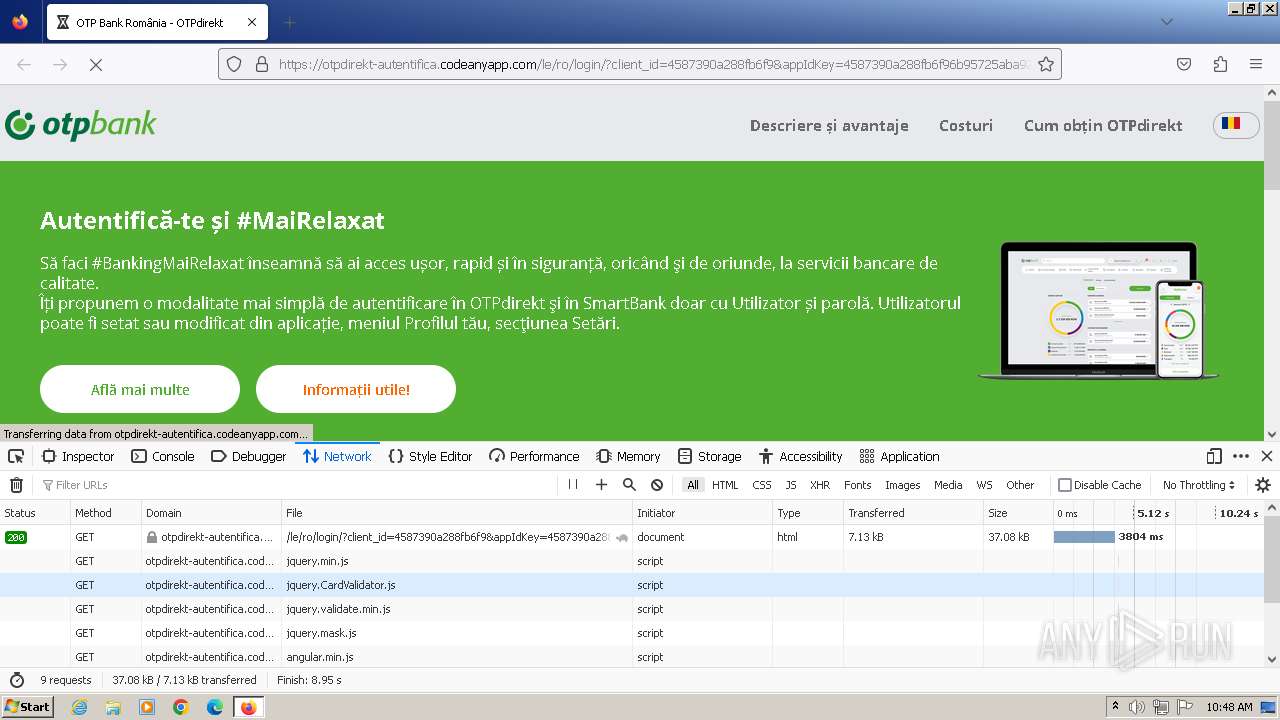Close the OTP Bank România tab
Image resolution: width=1280 pixels, height=720 pixels.
[x=252, y=22]
